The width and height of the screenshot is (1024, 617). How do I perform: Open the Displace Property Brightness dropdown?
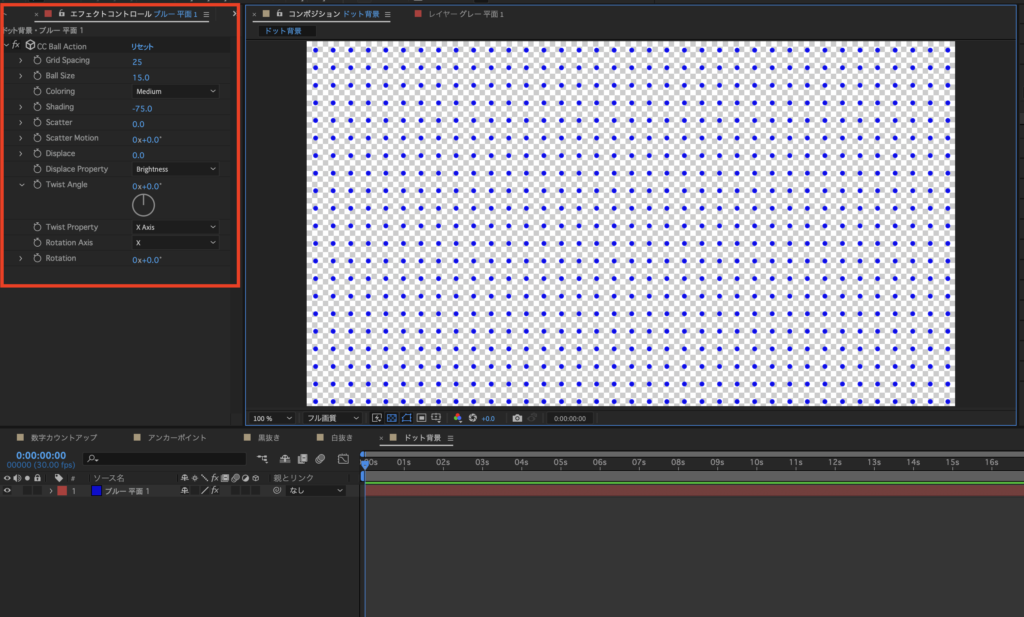175,169
